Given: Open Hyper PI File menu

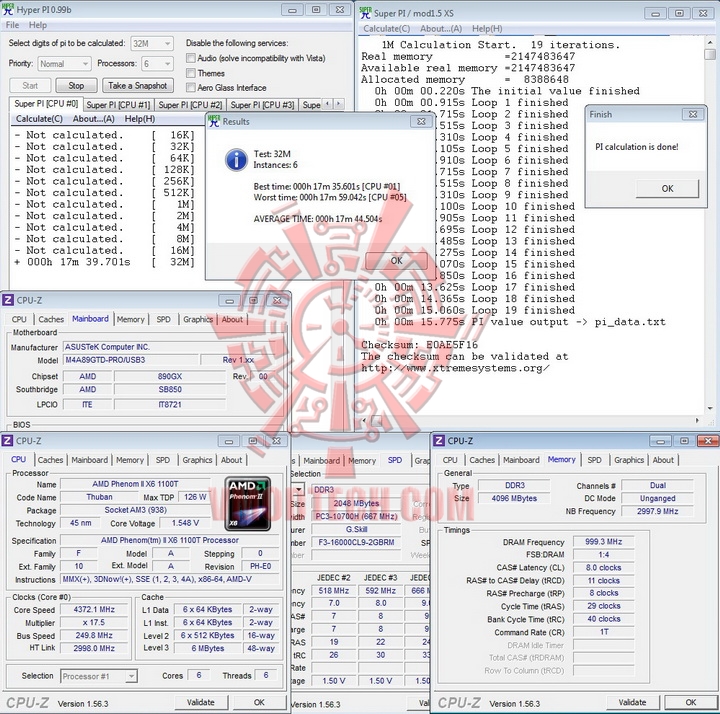Looking at the screenshot, I should [12, 25].
